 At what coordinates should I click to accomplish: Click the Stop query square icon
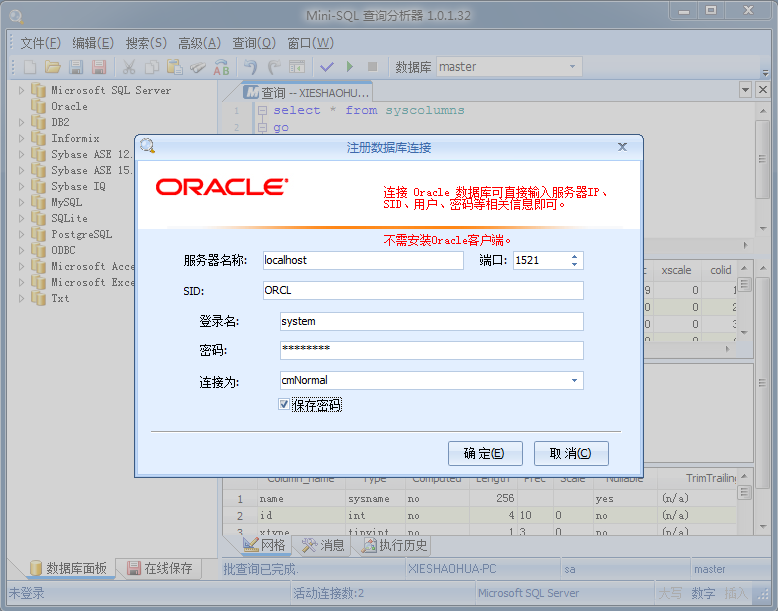coord(373,67)
